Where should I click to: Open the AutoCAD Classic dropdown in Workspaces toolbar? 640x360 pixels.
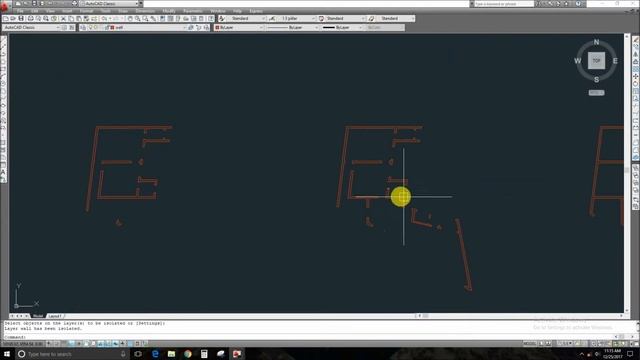pyautogui.click(x=31, y=27)
